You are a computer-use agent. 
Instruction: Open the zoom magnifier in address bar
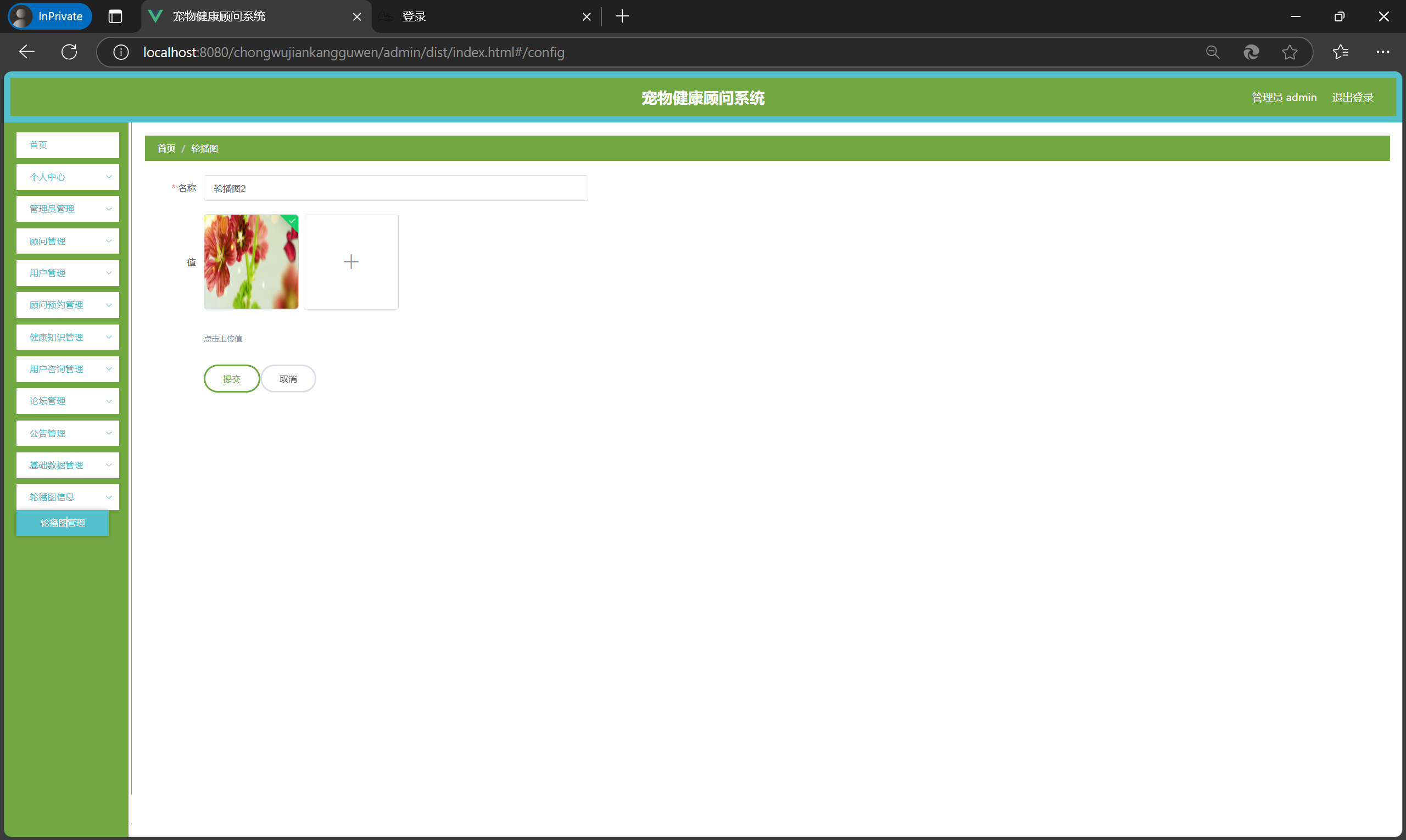[1212, 52]
